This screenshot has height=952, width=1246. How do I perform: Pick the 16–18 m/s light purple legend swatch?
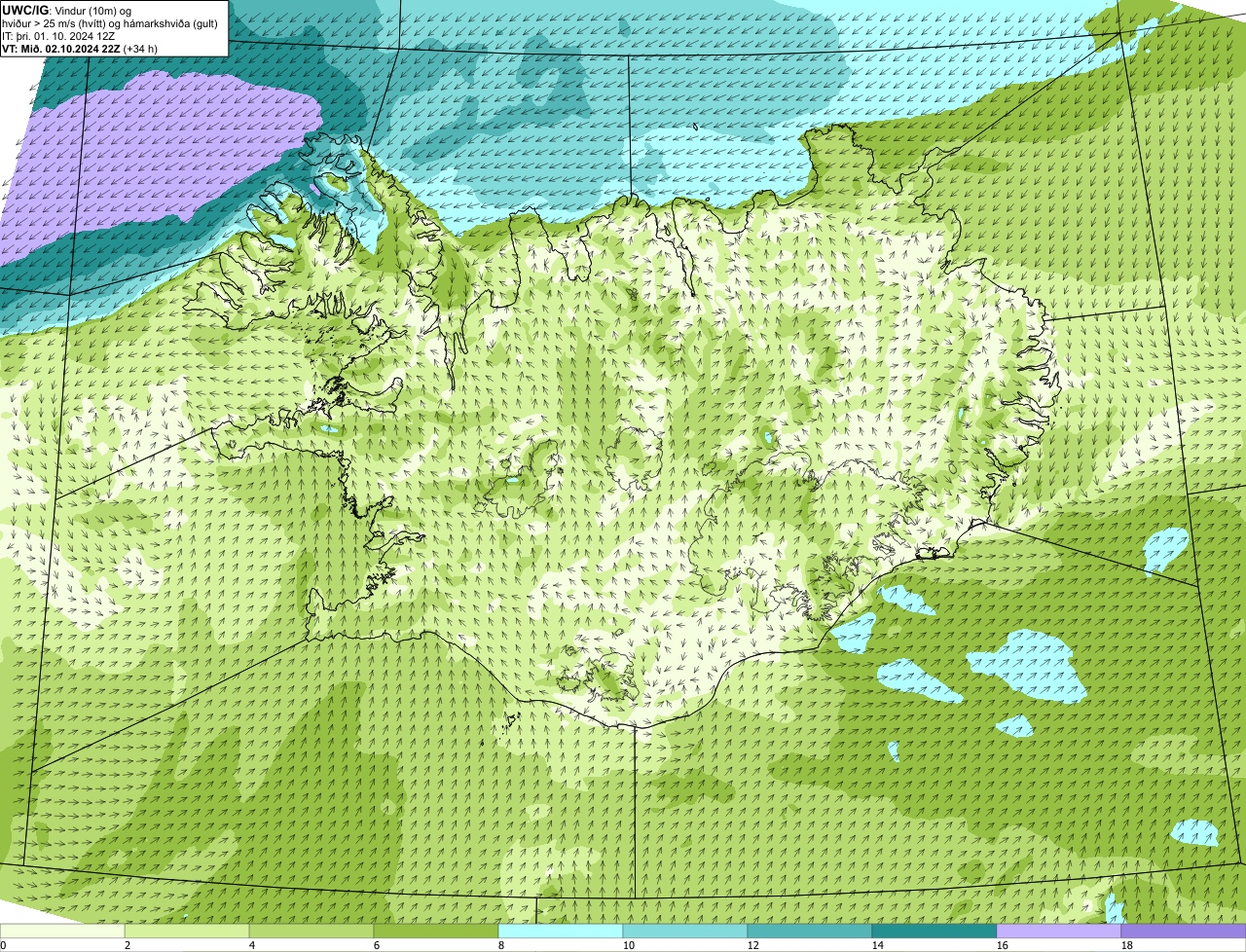pos(1059,932)
